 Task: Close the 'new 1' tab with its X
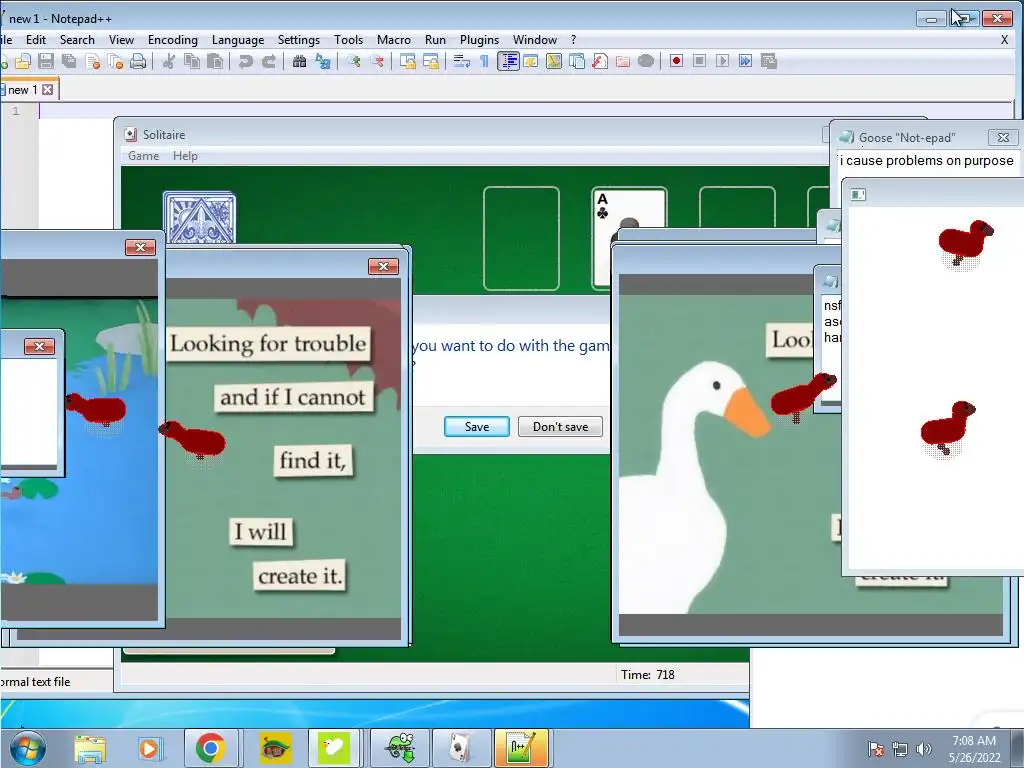tap(48, 89)
